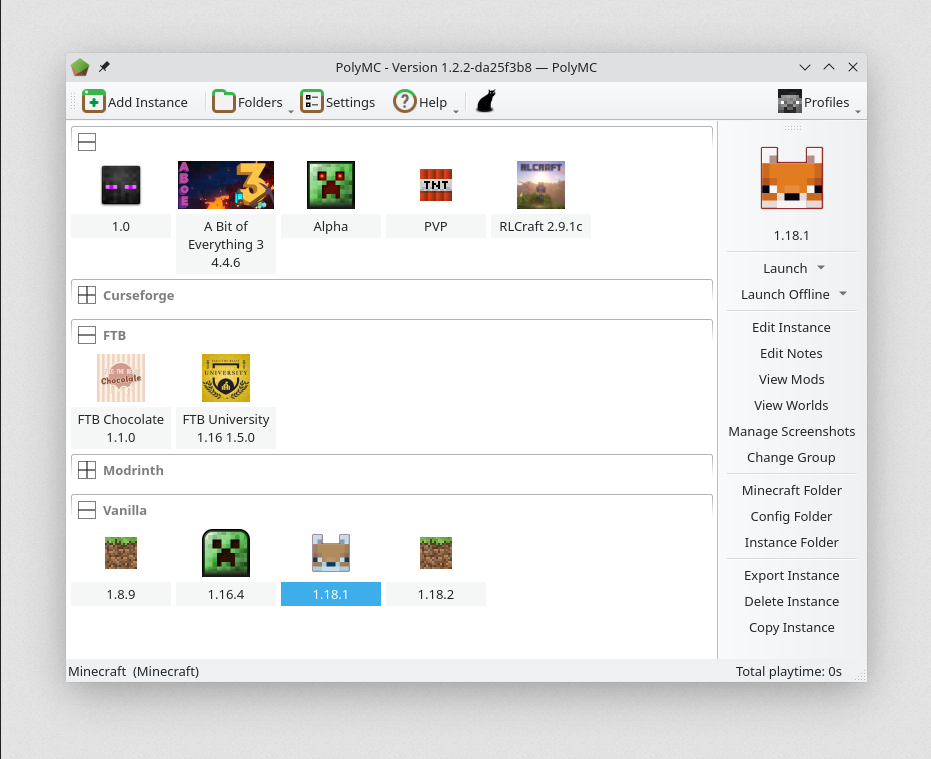Select the 1.8.9 grass block icon
This screenshot has height=759, width=931.
(x=121, y=553)
